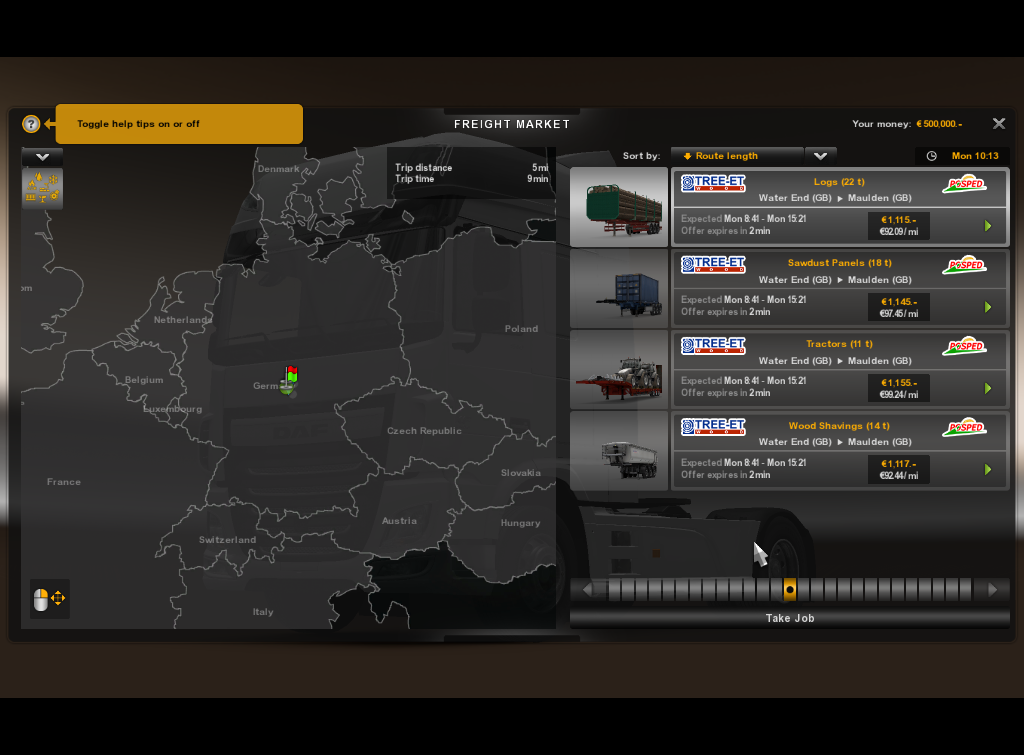Viewport: 1024px width, 755px height.
Task: Select the green-red flag marker on Germany
Action: (x=289, y=381)
